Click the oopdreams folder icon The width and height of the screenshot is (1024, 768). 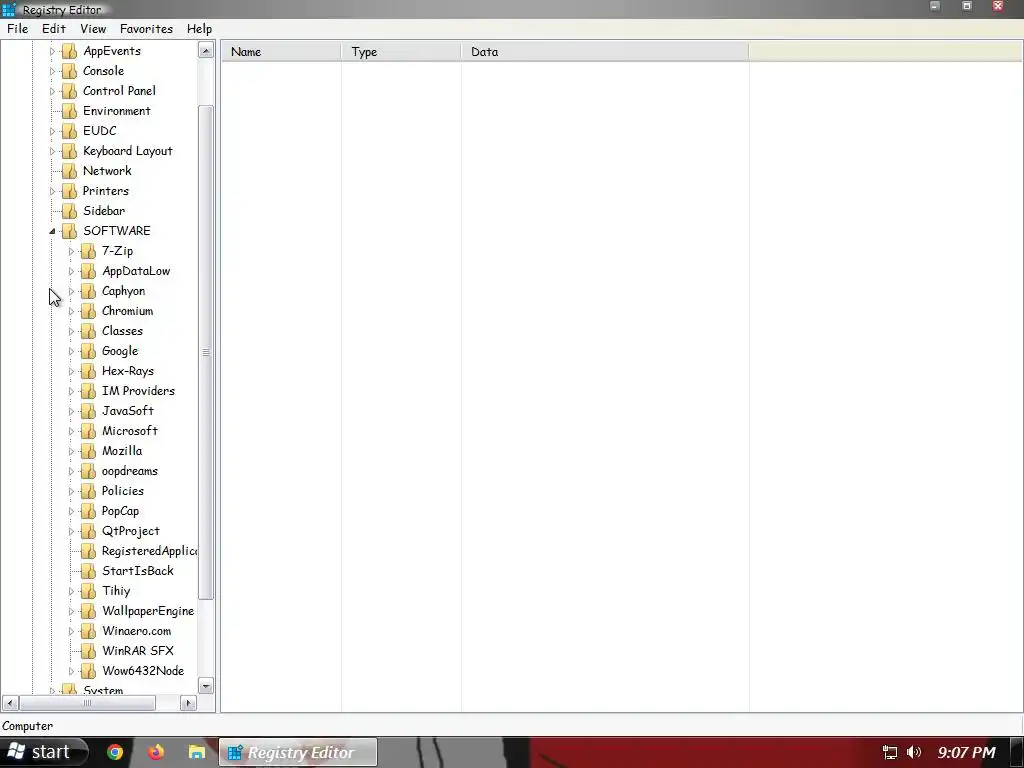point(88,471)
